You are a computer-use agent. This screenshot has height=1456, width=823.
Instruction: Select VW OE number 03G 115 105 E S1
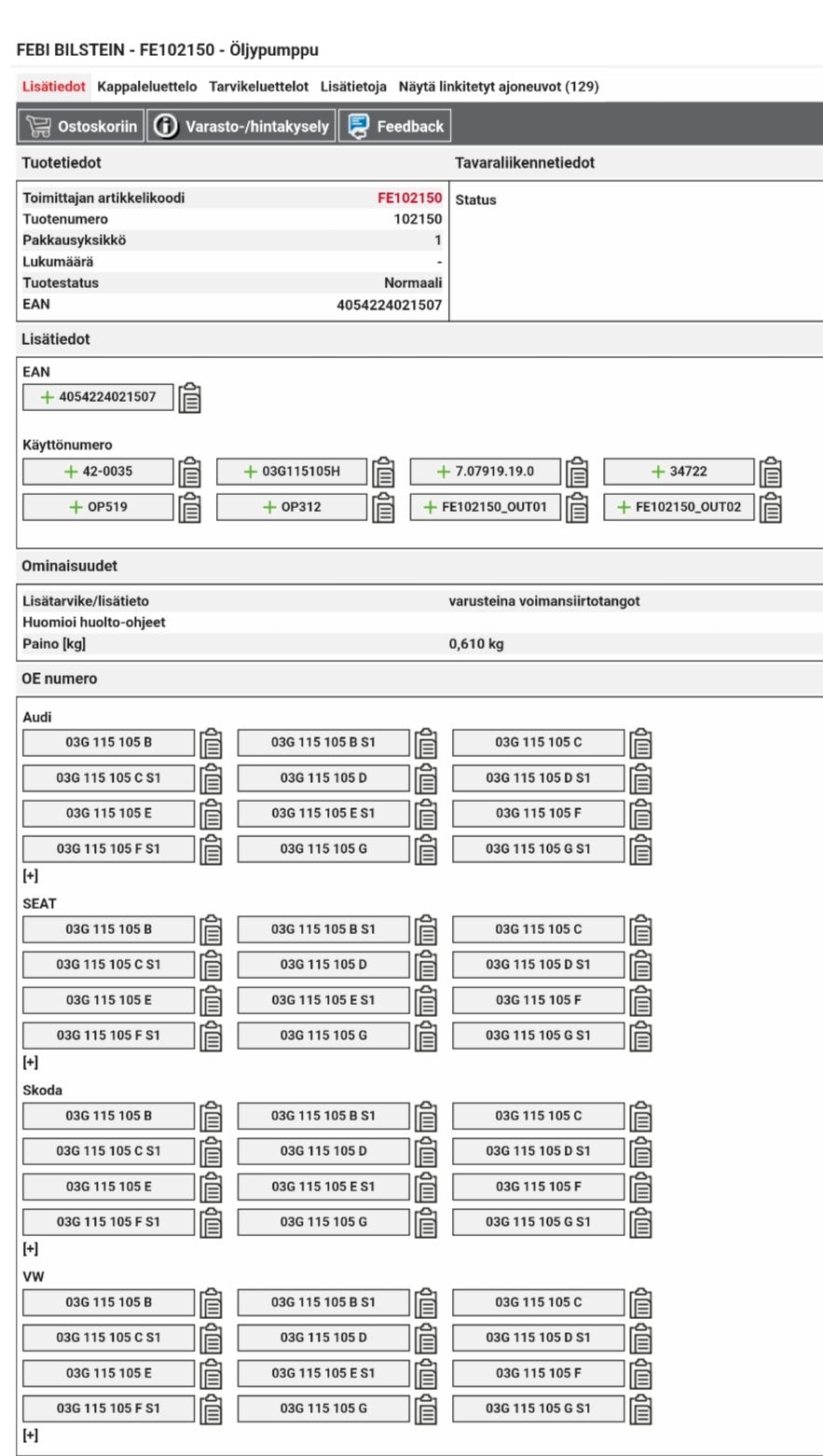[323, 1373]
